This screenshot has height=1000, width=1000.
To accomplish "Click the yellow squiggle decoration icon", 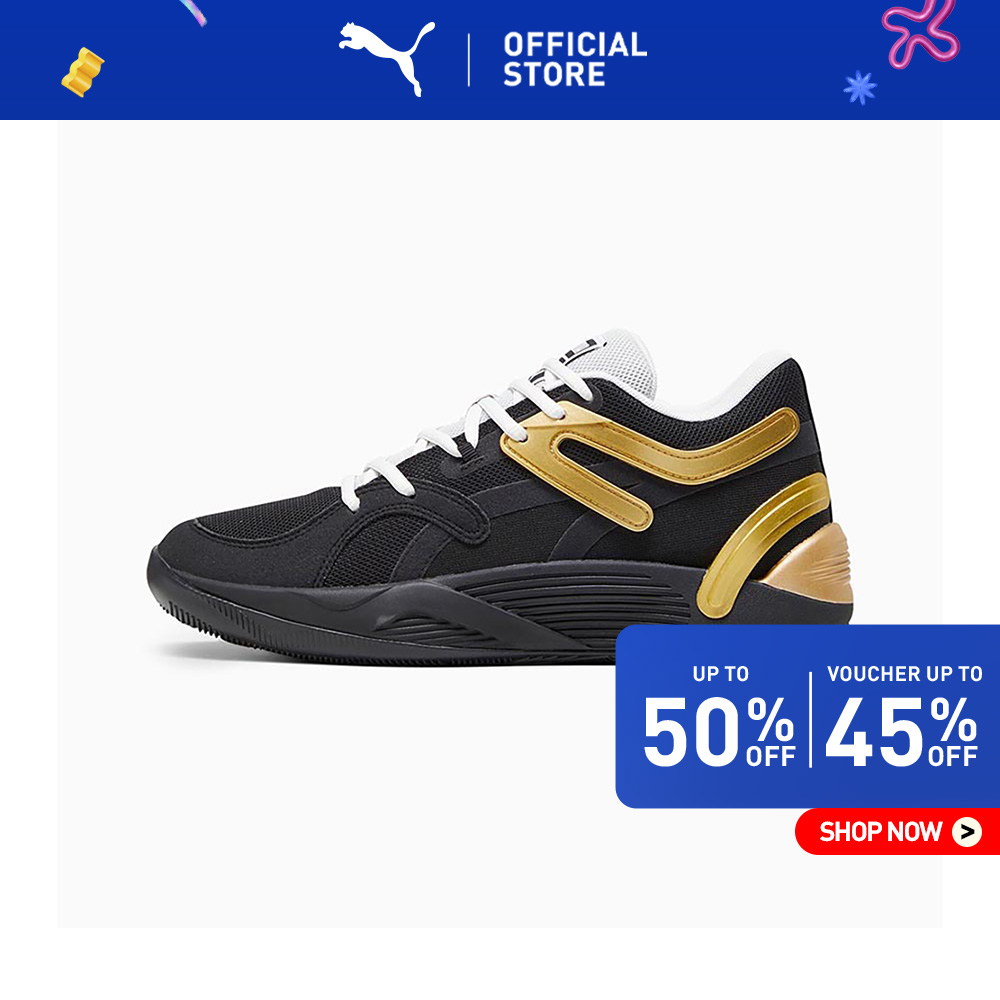I will [x=83, y=72].
